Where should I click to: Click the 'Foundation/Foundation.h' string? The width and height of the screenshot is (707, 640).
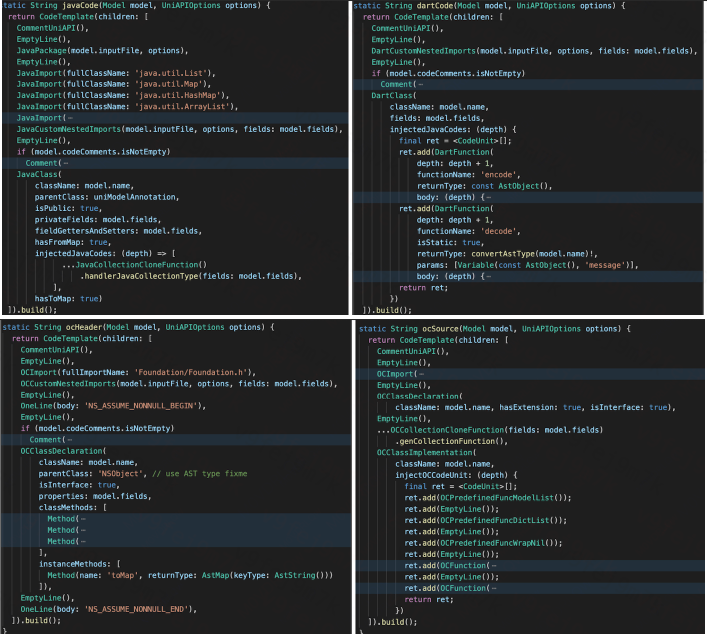point(193,373)
